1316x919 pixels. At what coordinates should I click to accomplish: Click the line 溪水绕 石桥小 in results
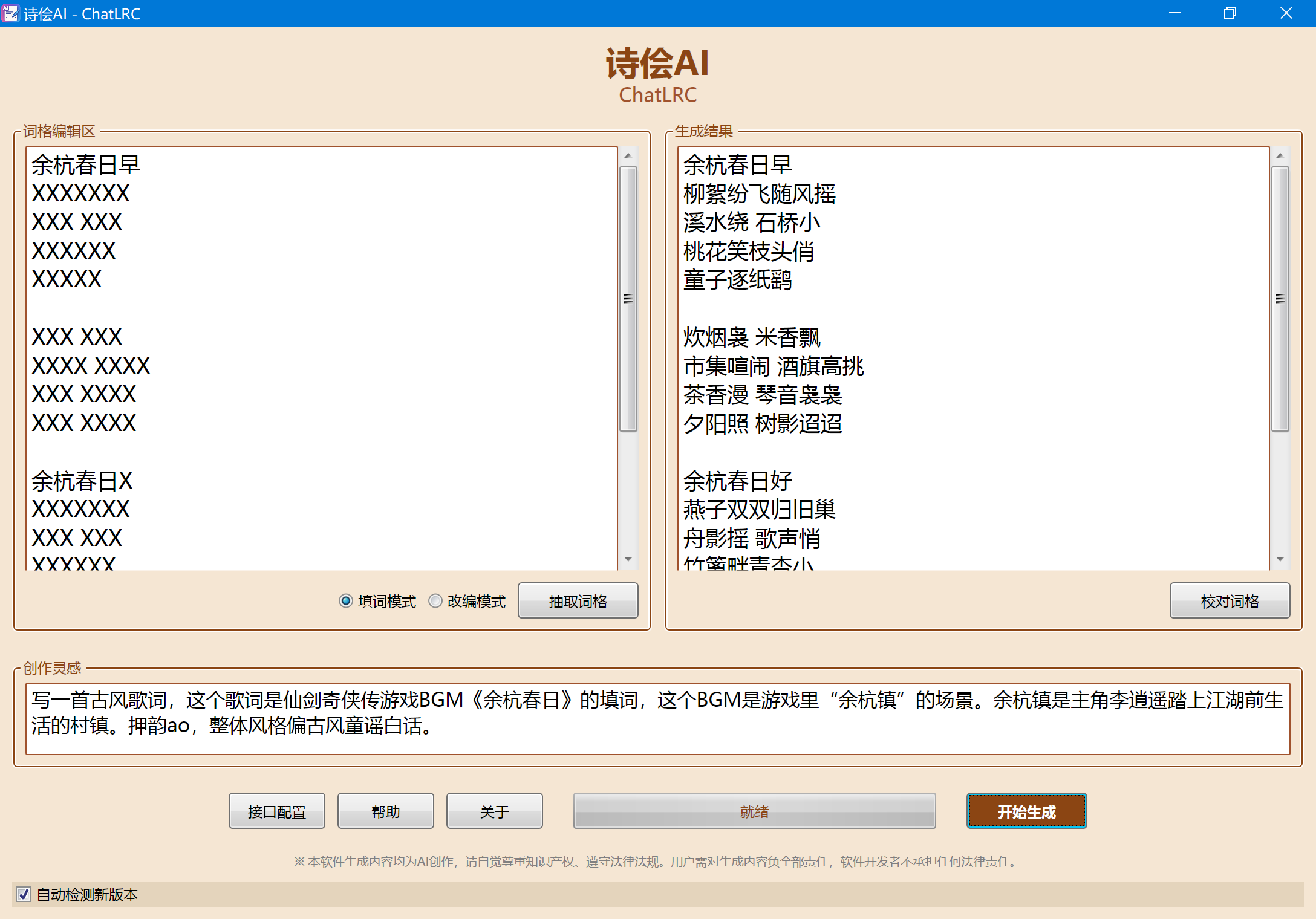[x=752, y=222]
